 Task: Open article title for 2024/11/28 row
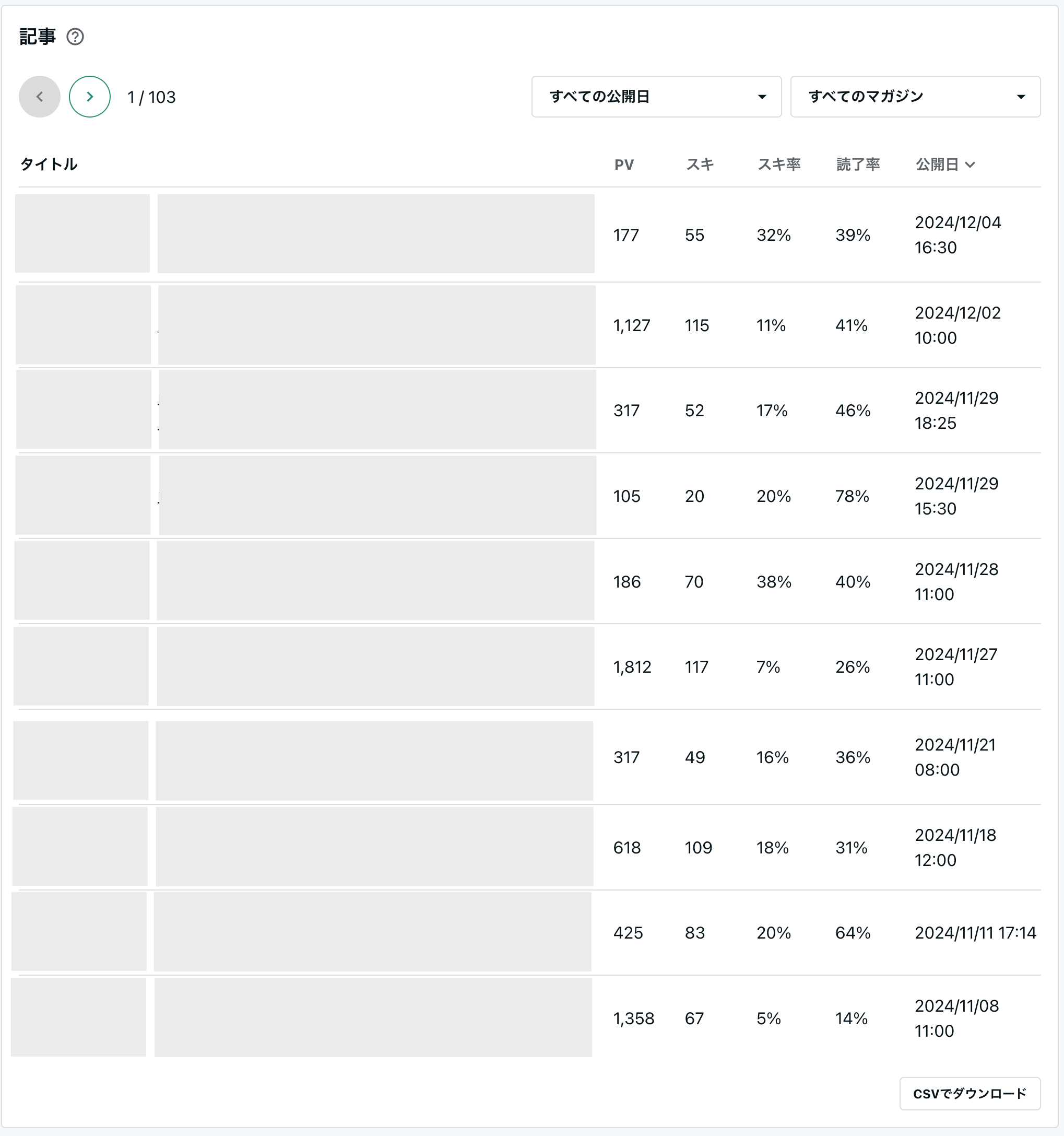coord(375,580)
